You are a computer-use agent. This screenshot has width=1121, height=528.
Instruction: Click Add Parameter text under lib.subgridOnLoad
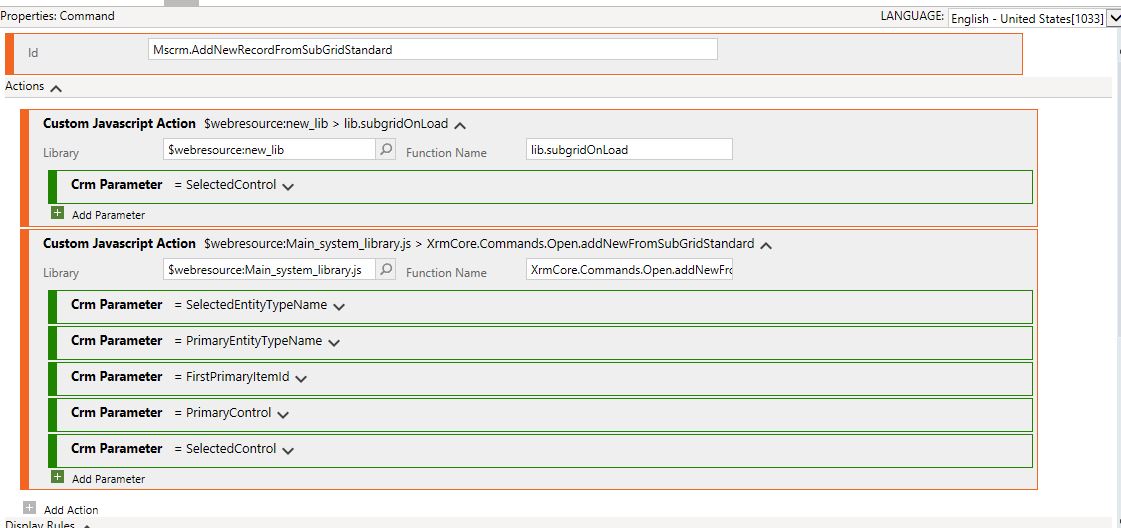click(109, 214)
